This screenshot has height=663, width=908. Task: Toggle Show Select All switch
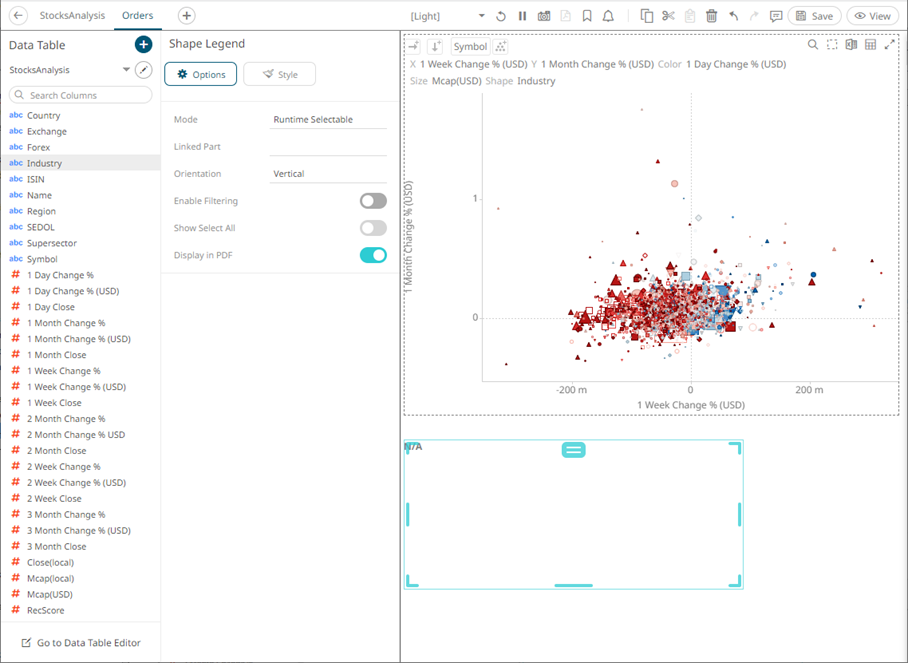[373, 228]
